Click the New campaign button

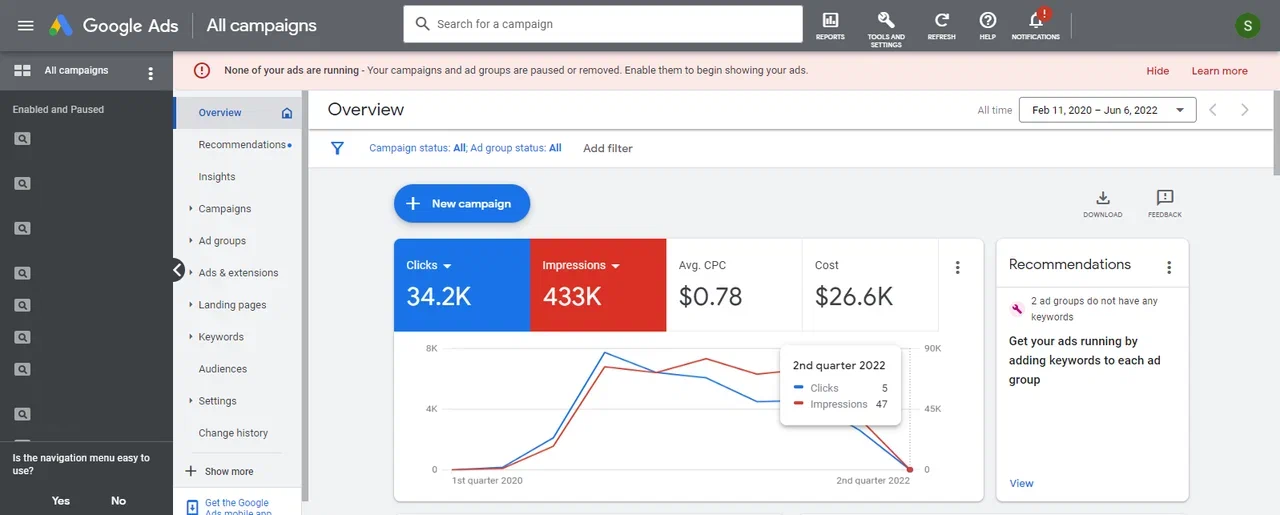(461, 204)
